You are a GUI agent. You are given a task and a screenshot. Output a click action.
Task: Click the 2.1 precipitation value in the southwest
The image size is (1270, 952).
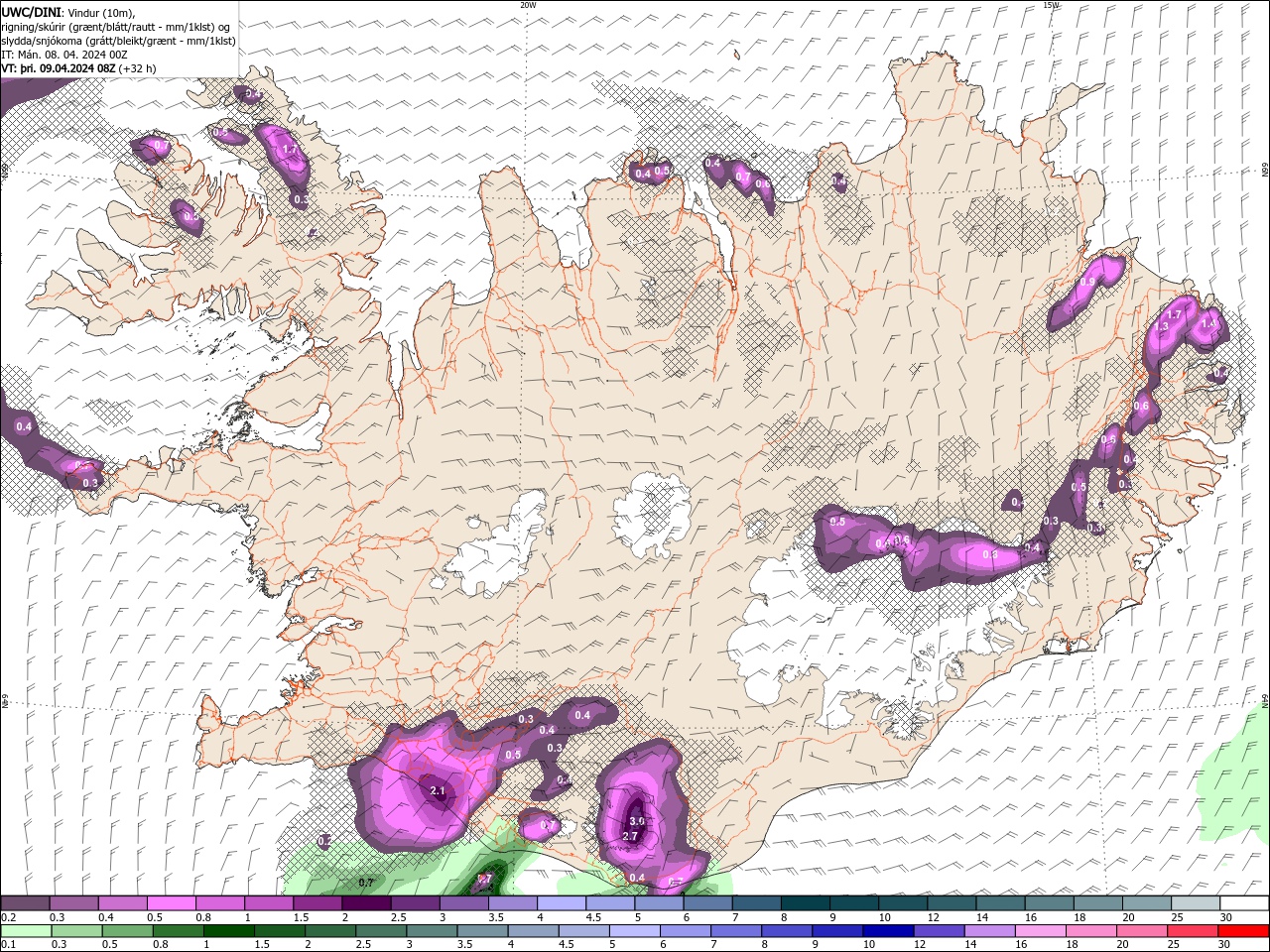pyautogui.click(x=438, y=790)
